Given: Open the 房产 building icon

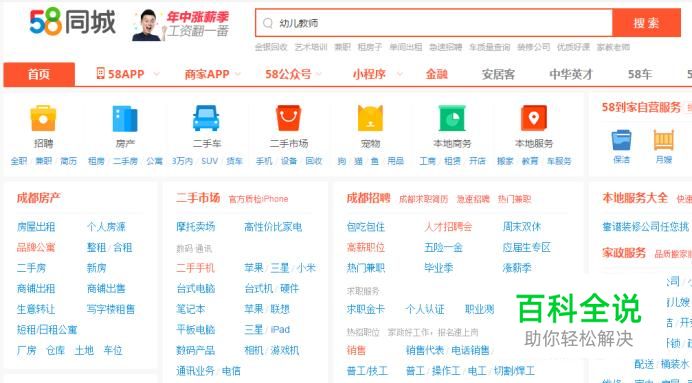Looking at the screenshot, I should pyautogui.click(x=125, y=118).
